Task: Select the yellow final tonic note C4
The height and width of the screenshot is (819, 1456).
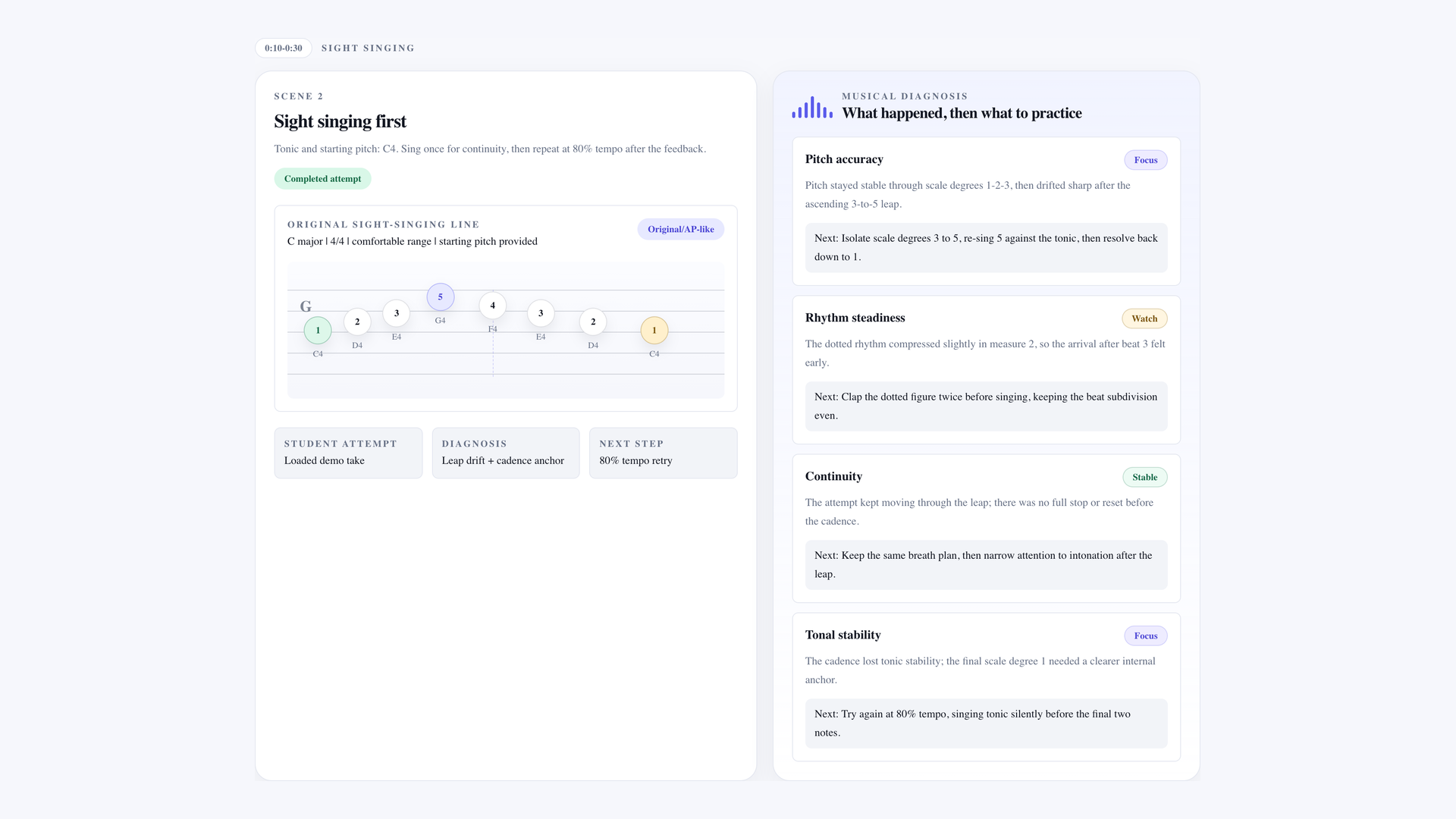Action: click(654, 331)
